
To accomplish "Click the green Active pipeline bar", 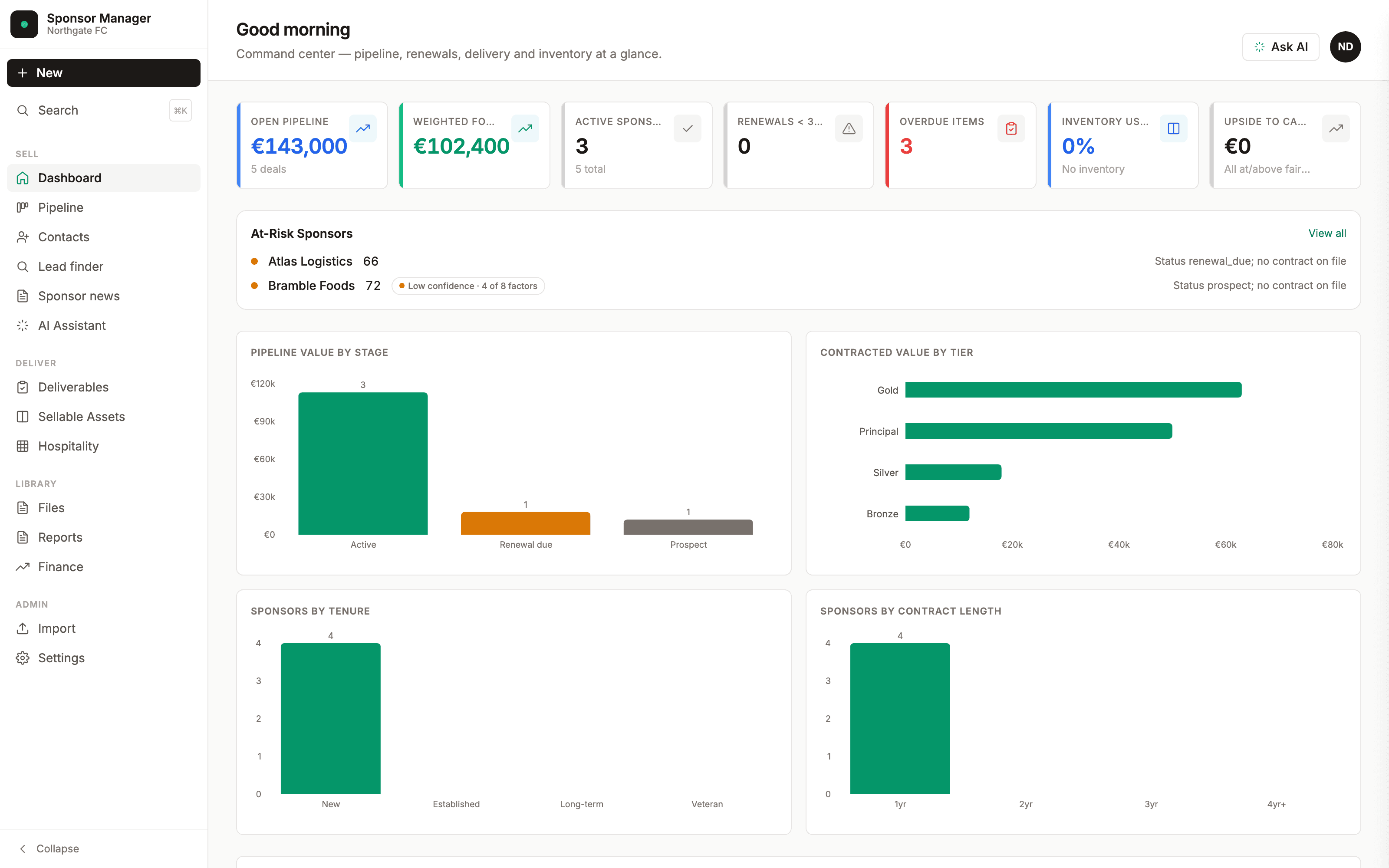I will tap(363, 463).
